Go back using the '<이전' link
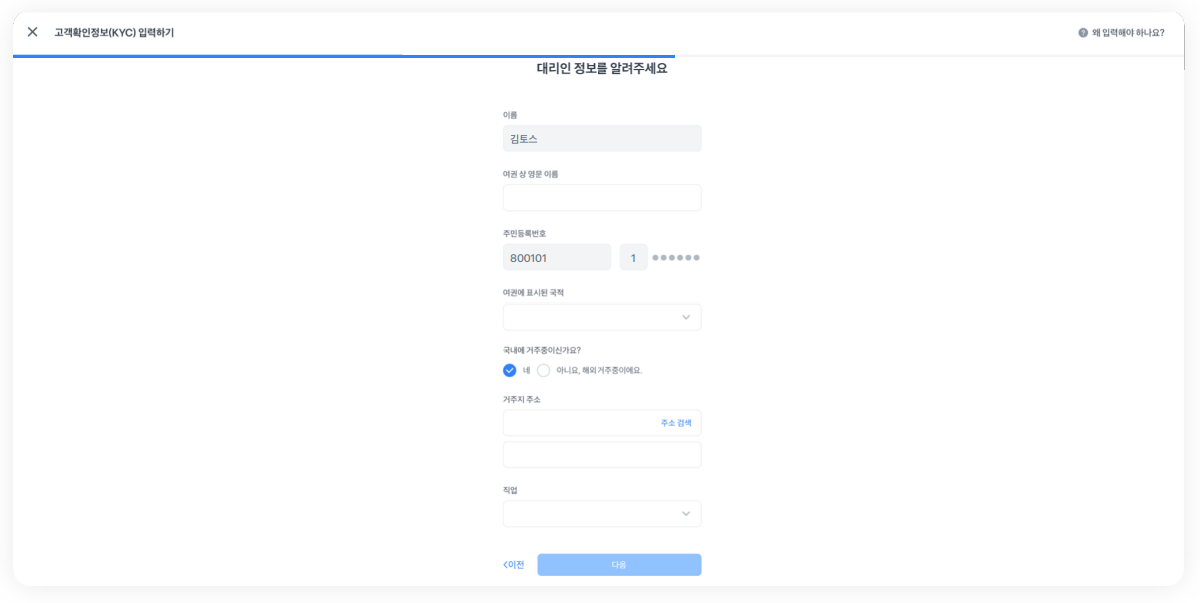Image resolution: width=1200 pixels, height=603 pixels. (x=514, y=565)
